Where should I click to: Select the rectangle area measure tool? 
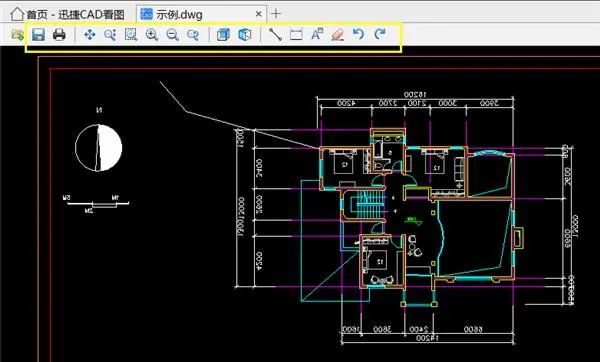[x=296, y=35]
